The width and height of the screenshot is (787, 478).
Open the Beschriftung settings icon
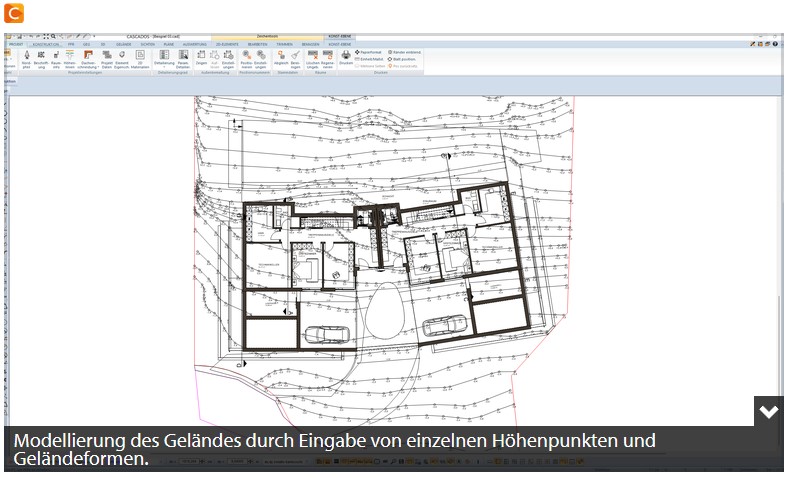(x=41, y=59)
